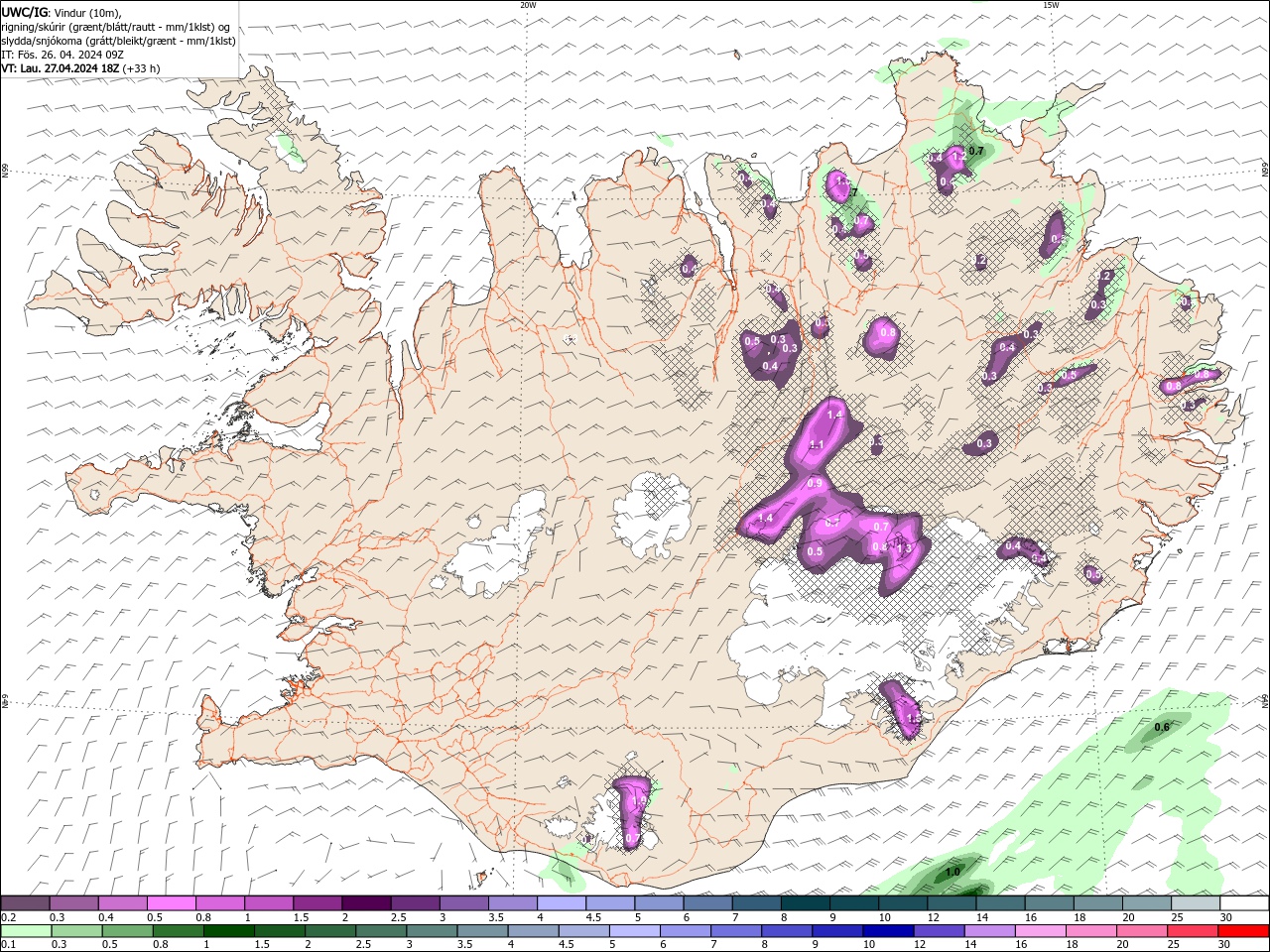Click the '0.9' snowfall value on the map
Image resolution: width=1270 pixels, height=952 pixels.
tap(815, 483)
